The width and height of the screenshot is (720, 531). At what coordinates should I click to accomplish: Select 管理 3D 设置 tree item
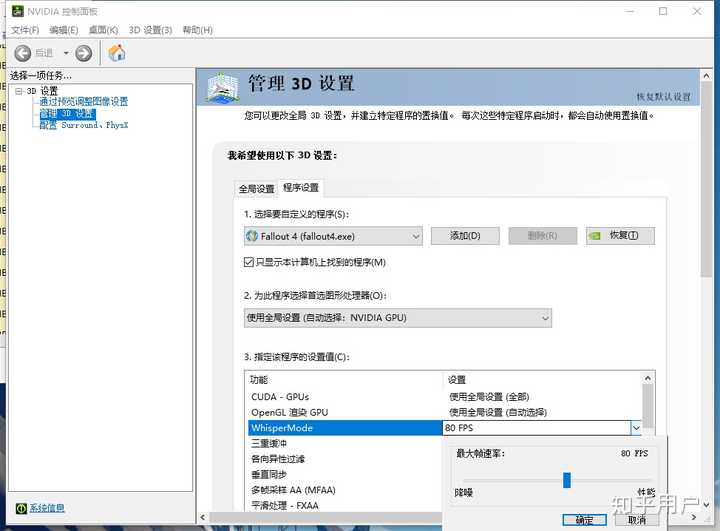(x=68, y=113)
